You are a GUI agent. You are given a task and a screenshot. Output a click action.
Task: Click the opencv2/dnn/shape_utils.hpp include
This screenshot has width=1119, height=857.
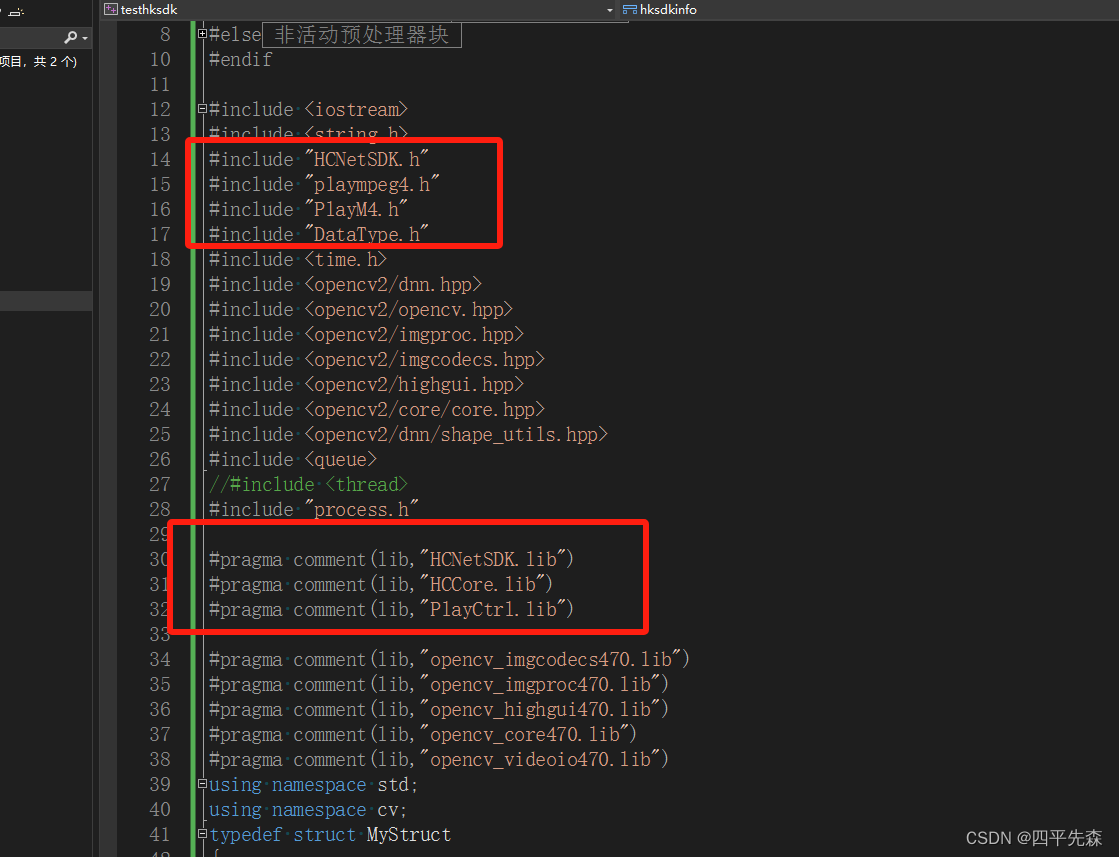(408, 434)
